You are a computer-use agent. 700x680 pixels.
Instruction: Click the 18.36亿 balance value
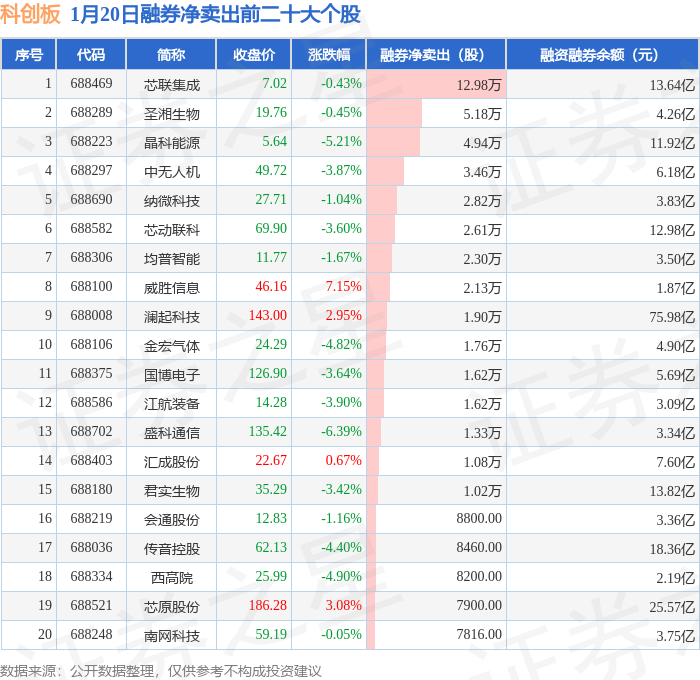672,549
